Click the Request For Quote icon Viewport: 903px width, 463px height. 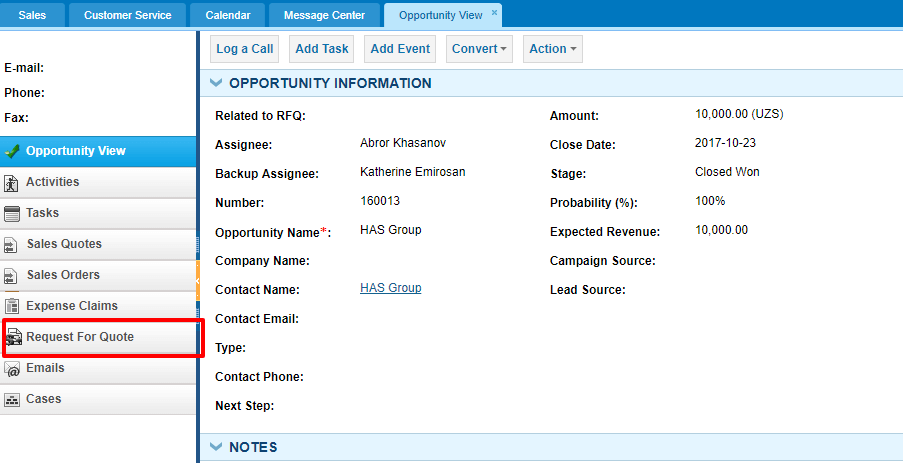click(x=14, y=337)
